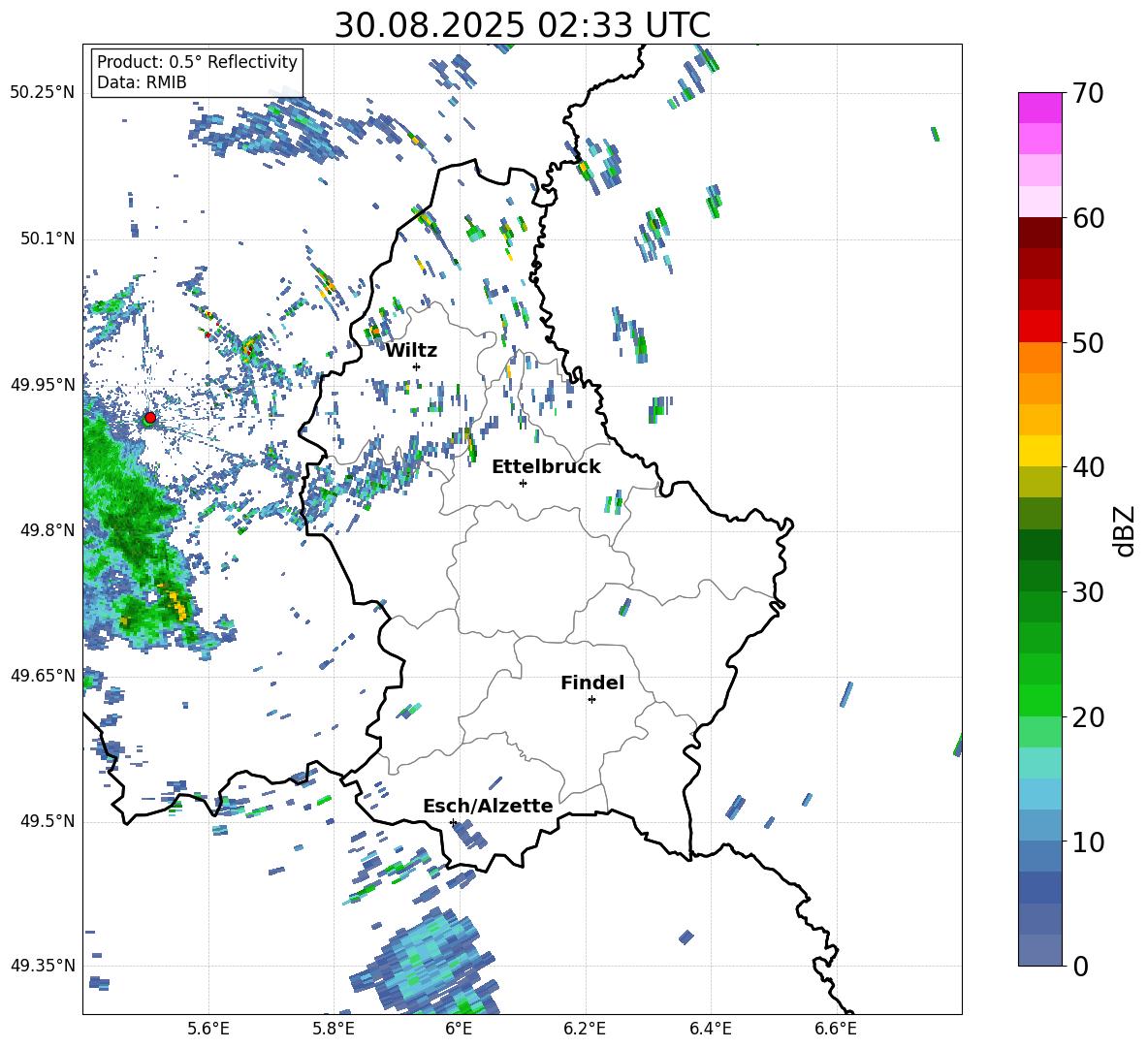1148x1048 pixels.
Task: Click the 5.8°E longitude label
Action: (x=334, y=1029)
